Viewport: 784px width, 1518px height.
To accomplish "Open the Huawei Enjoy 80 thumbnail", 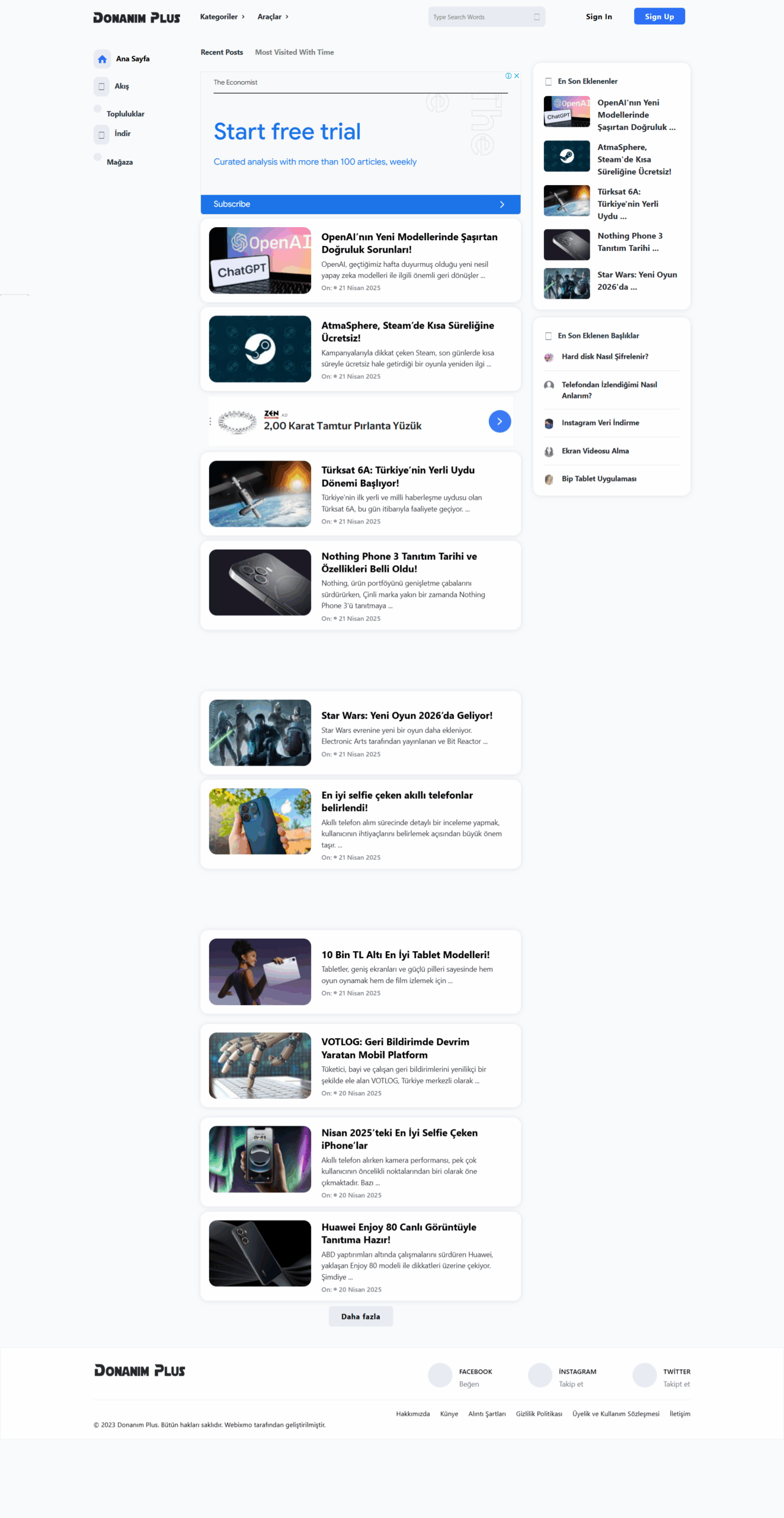I will click(x=260, y=1253).
